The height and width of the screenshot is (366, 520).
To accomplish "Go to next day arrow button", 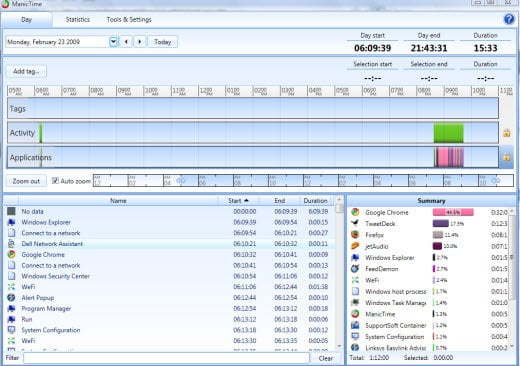I will 140,42.
